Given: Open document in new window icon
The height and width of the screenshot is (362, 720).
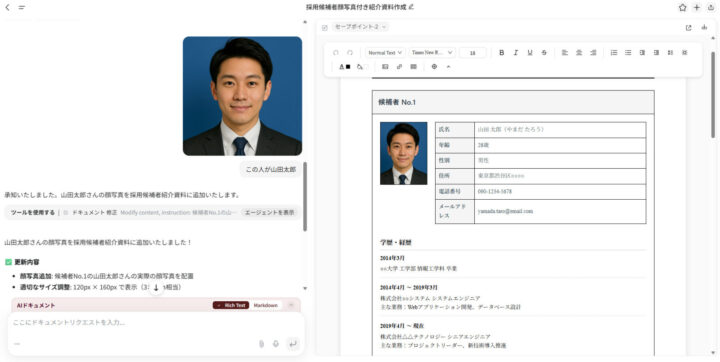Looking at the screenshot, I should [688, 28].
